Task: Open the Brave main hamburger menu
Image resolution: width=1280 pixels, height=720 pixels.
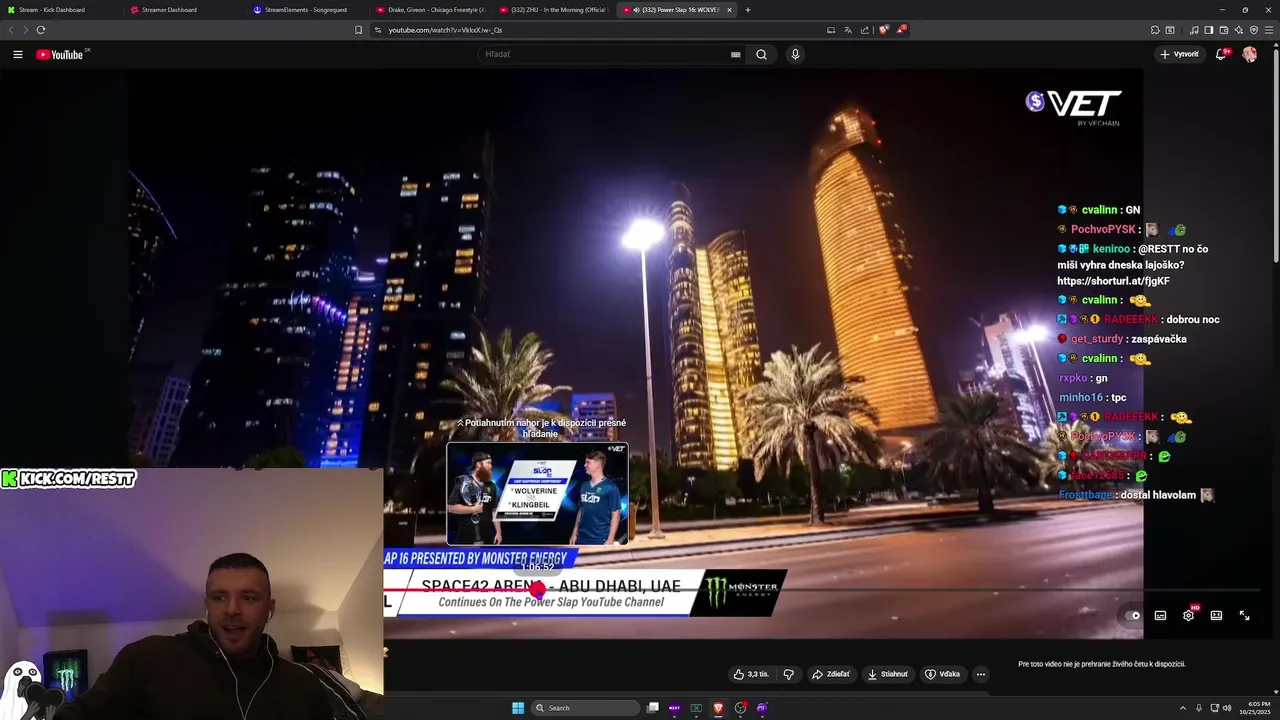Action: click(x=1269, y=30)
